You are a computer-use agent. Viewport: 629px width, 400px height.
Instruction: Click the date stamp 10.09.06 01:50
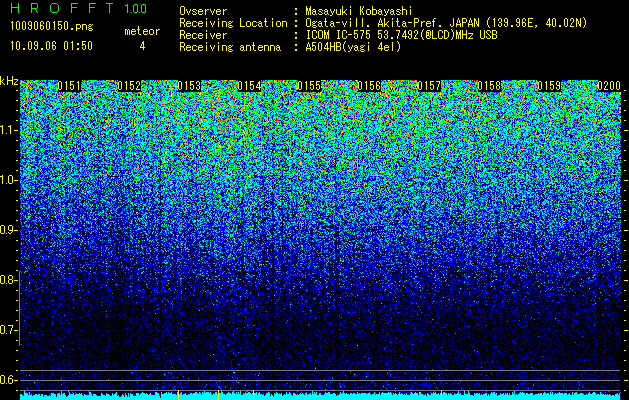click(51, 46)
